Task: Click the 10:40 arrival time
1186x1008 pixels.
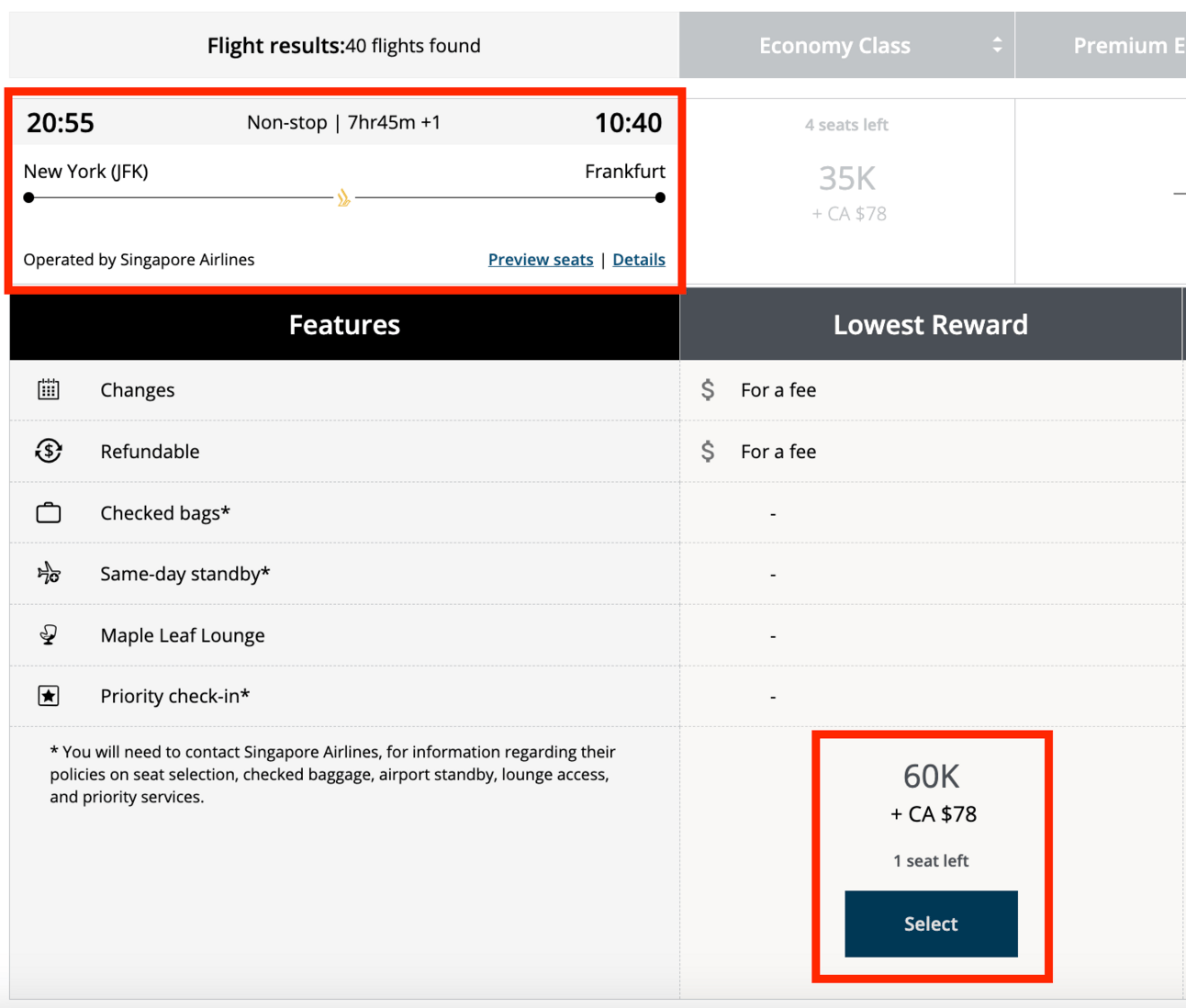Action: pyautogui.click(x=628, y=123)
